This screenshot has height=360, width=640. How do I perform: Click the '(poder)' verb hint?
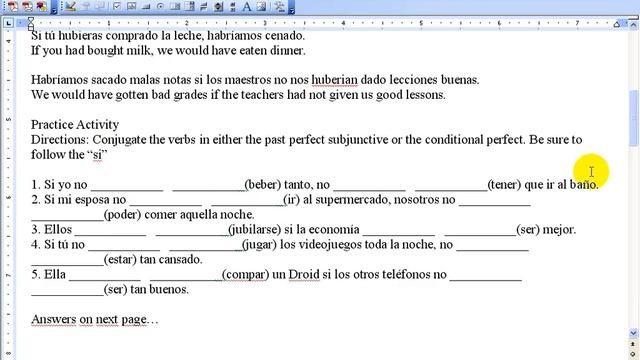pyautogui.click(x=122, y=215)
